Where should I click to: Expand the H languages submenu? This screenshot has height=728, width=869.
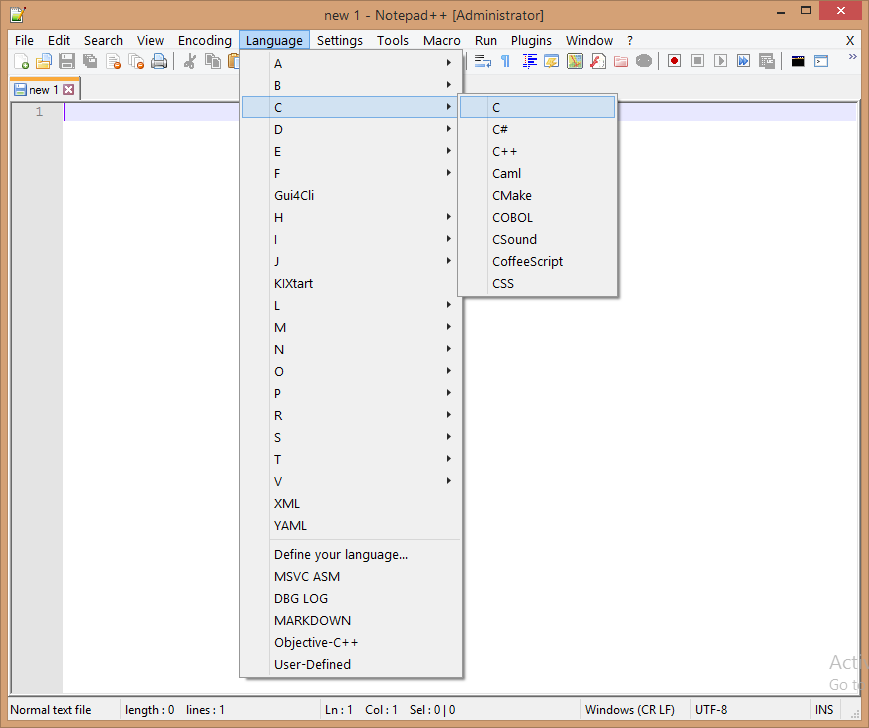click(x=351, y=217)
